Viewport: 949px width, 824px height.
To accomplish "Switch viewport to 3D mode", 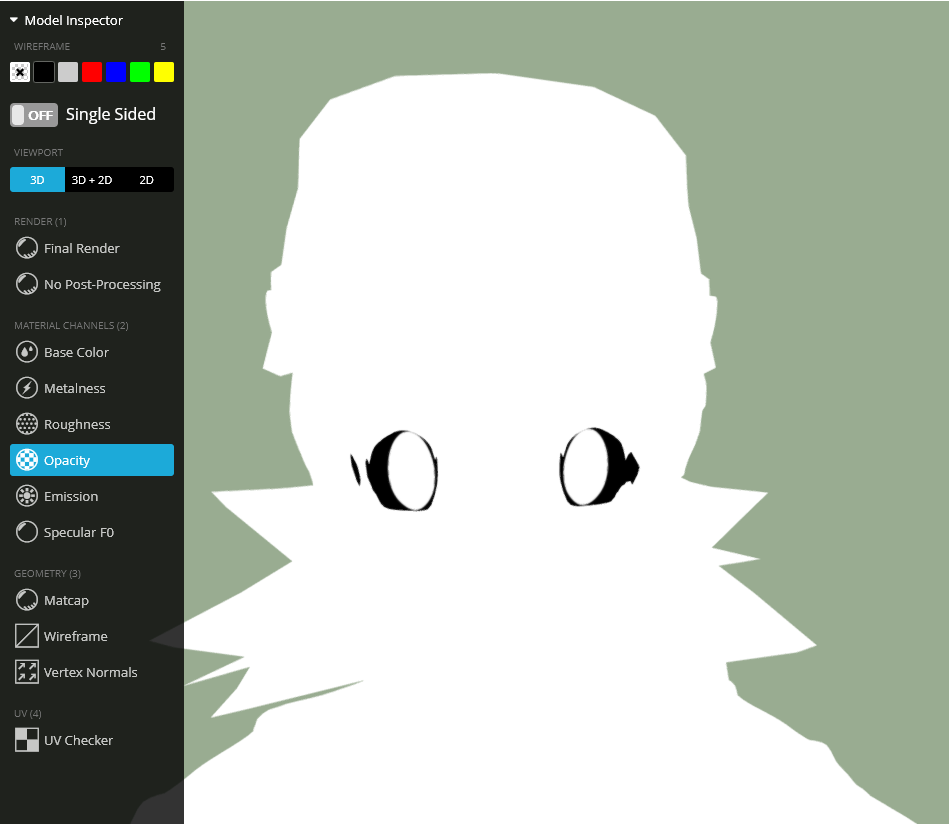I will 38,180.
